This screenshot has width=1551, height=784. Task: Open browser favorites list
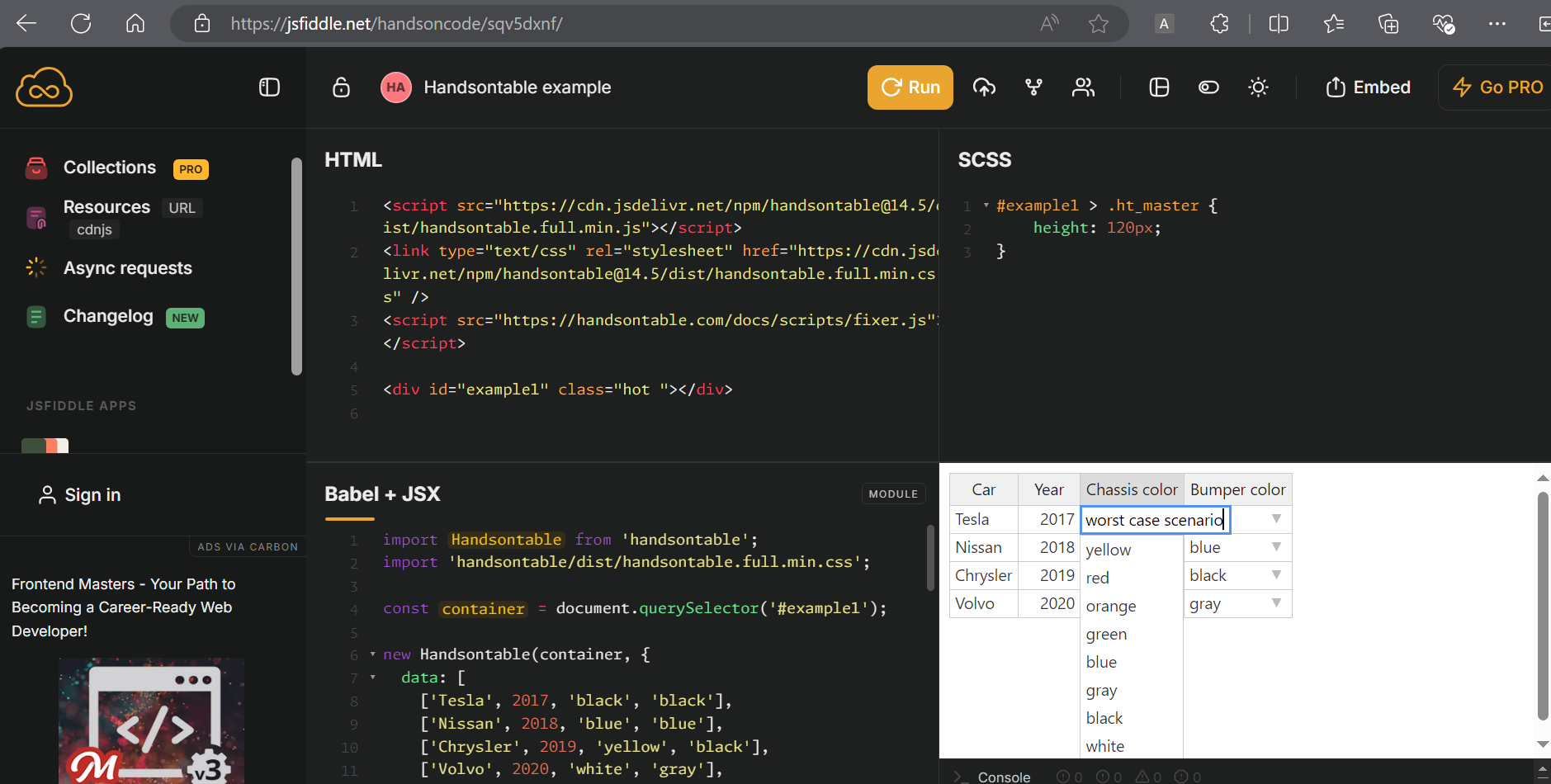point(1334,23)
